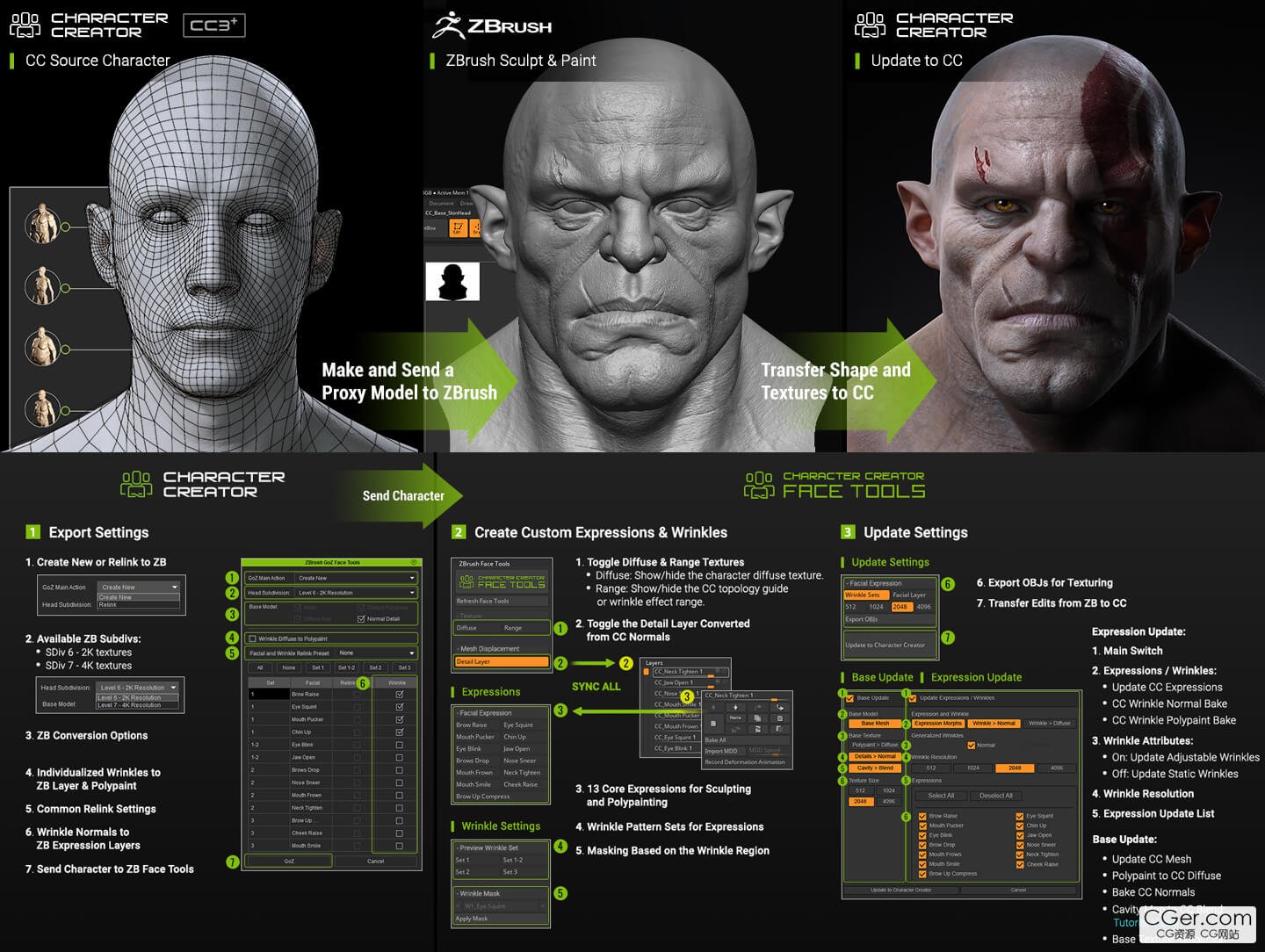Toggle Wrinkle checkbox for Eye Squint row in GoZ table
1265x952 pixels.
click(x=400, y=707)
